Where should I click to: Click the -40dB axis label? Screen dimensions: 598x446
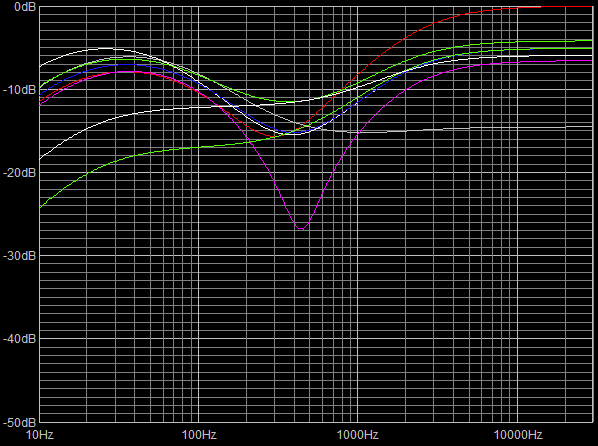point(19,339)
